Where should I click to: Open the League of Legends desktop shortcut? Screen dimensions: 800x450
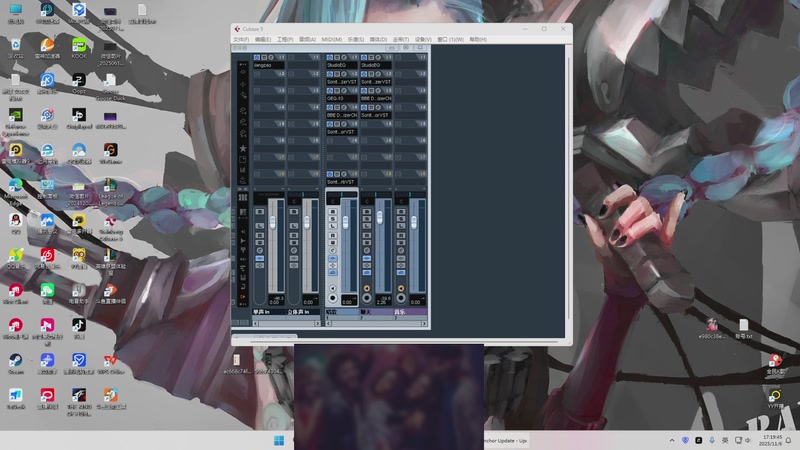click(110, 193)
